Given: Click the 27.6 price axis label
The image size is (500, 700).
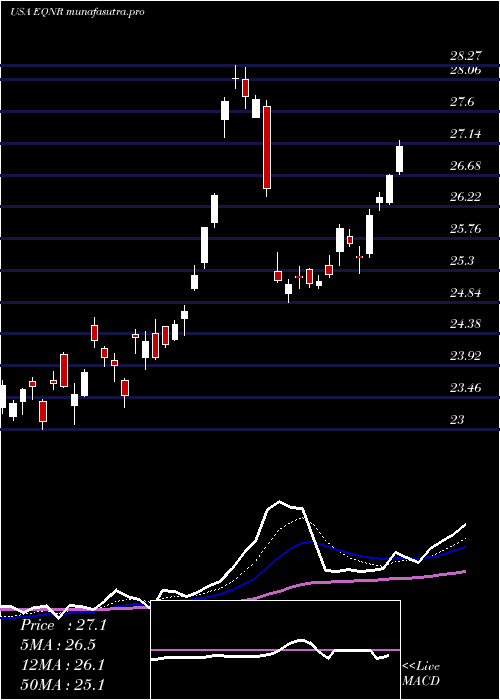Looking at the screenshot, I should click(462, 102).
